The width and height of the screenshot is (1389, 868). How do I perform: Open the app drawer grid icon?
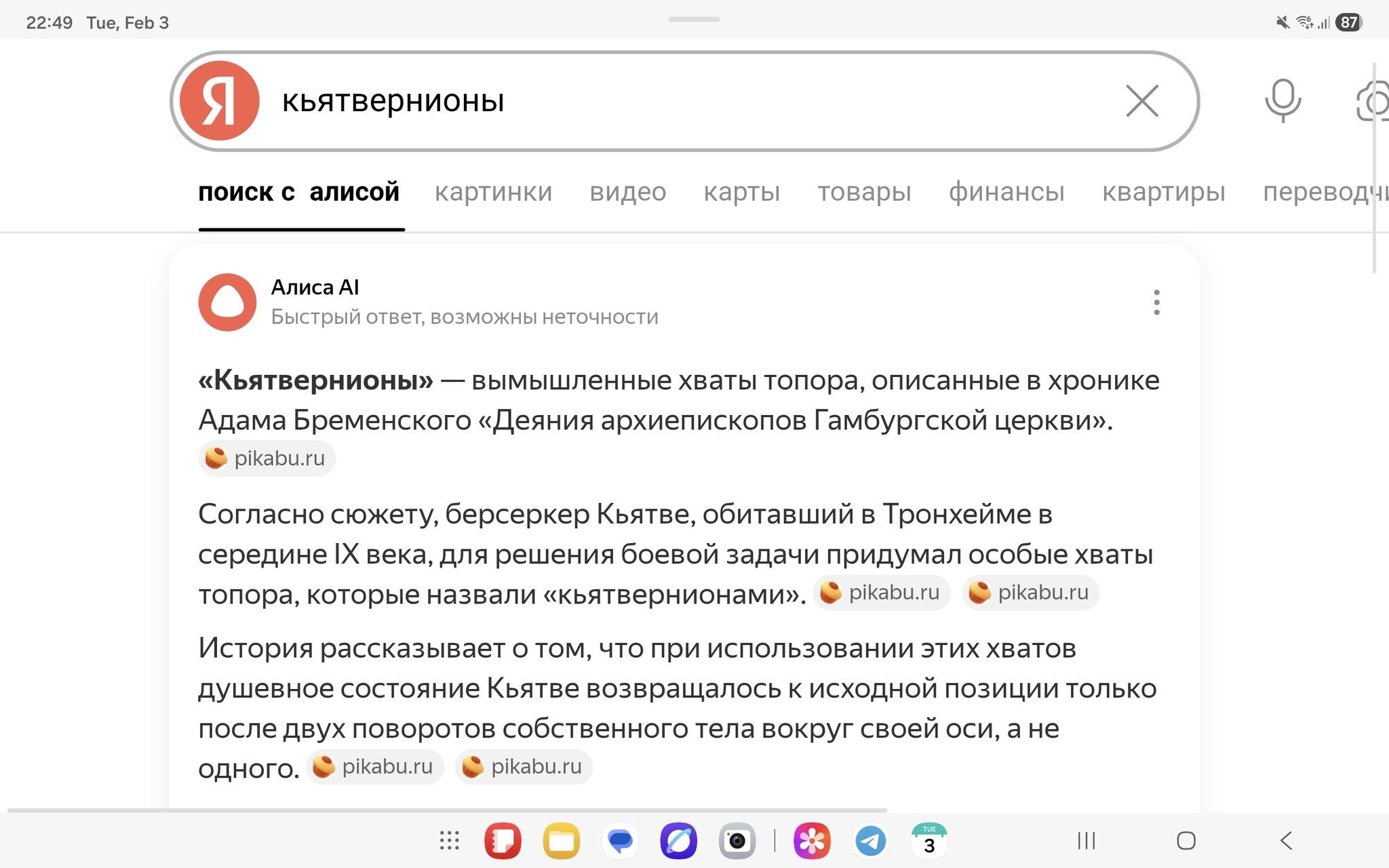449,841
